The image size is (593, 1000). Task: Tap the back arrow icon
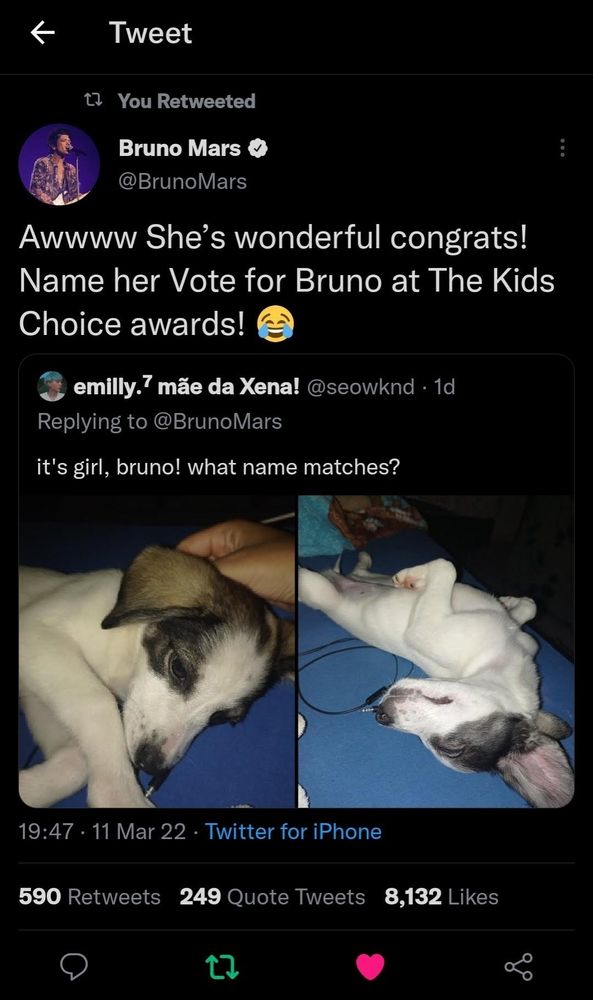pos(42,33)
